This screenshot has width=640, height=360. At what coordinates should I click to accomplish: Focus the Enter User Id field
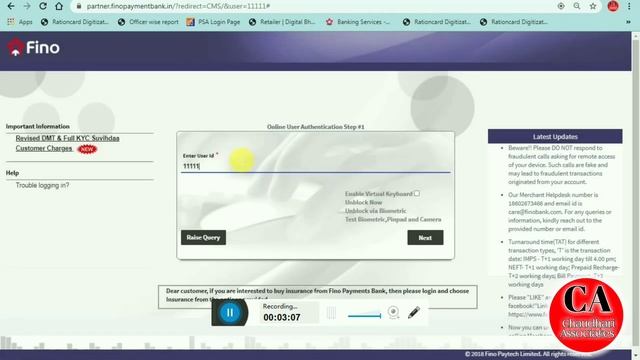[x=316, y=166]
